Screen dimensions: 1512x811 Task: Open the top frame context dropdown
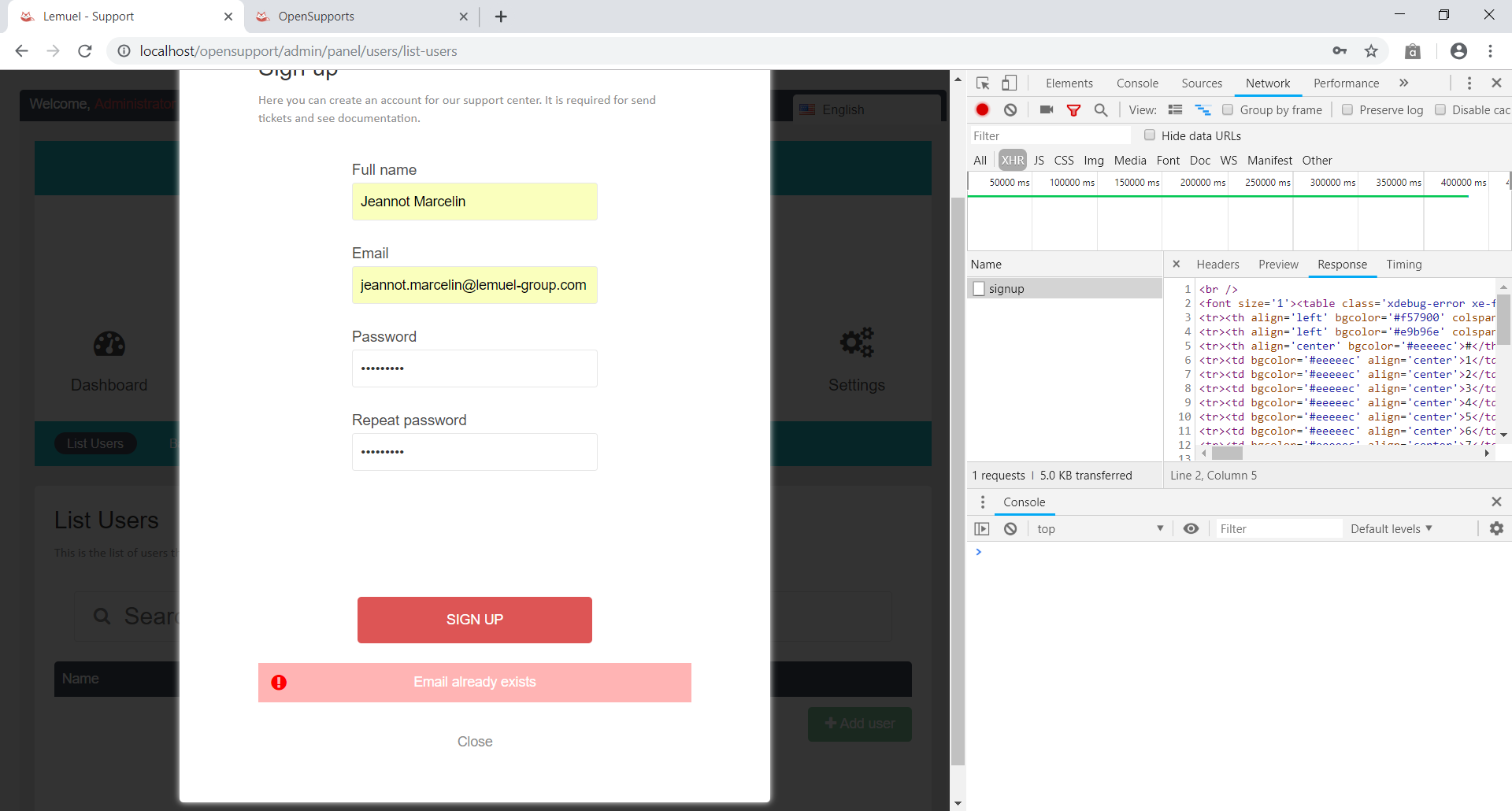[x=1099, y=528]
